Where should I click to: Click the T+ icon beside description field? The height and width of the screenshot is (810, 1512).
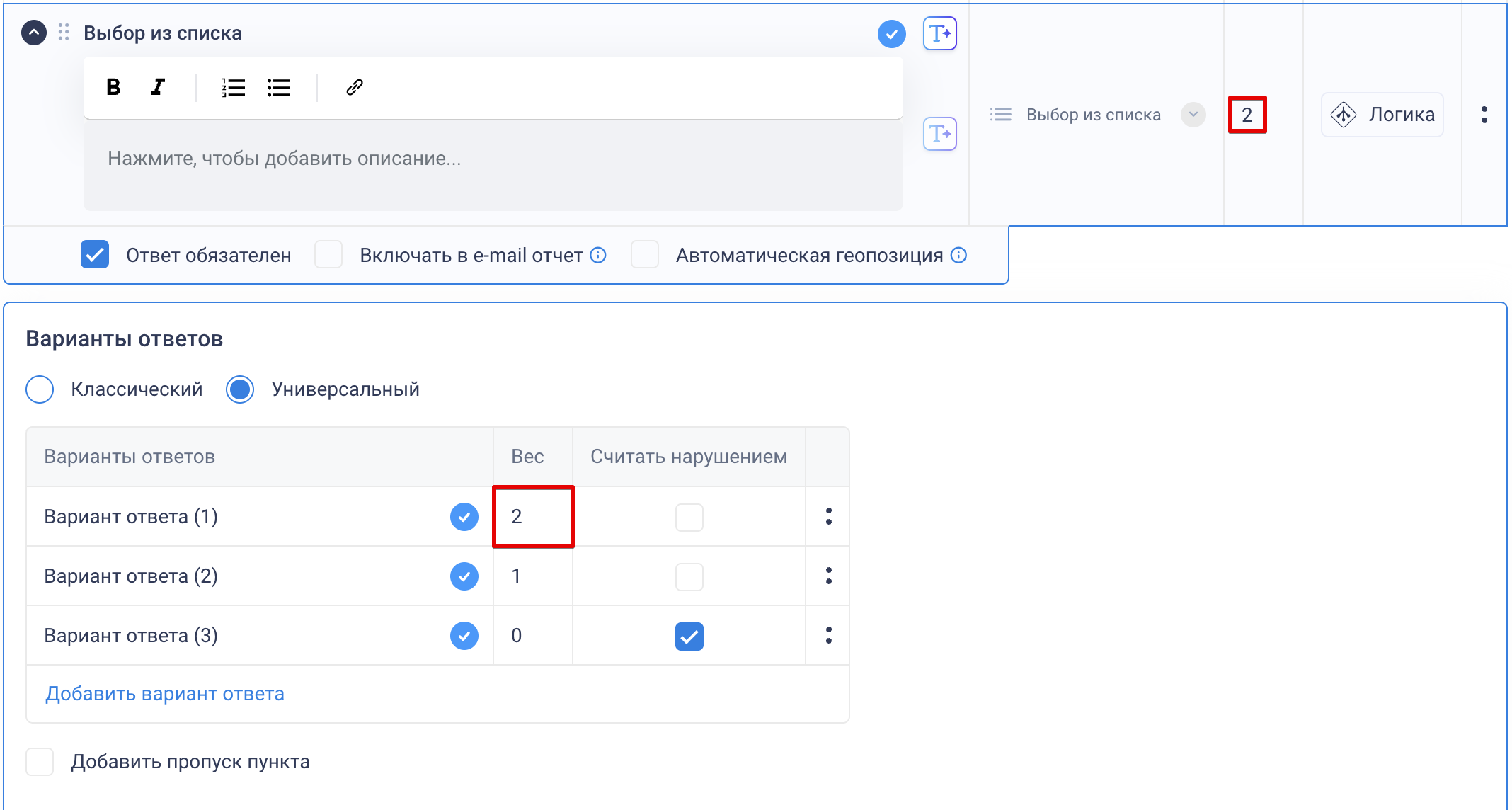(939, 134)
